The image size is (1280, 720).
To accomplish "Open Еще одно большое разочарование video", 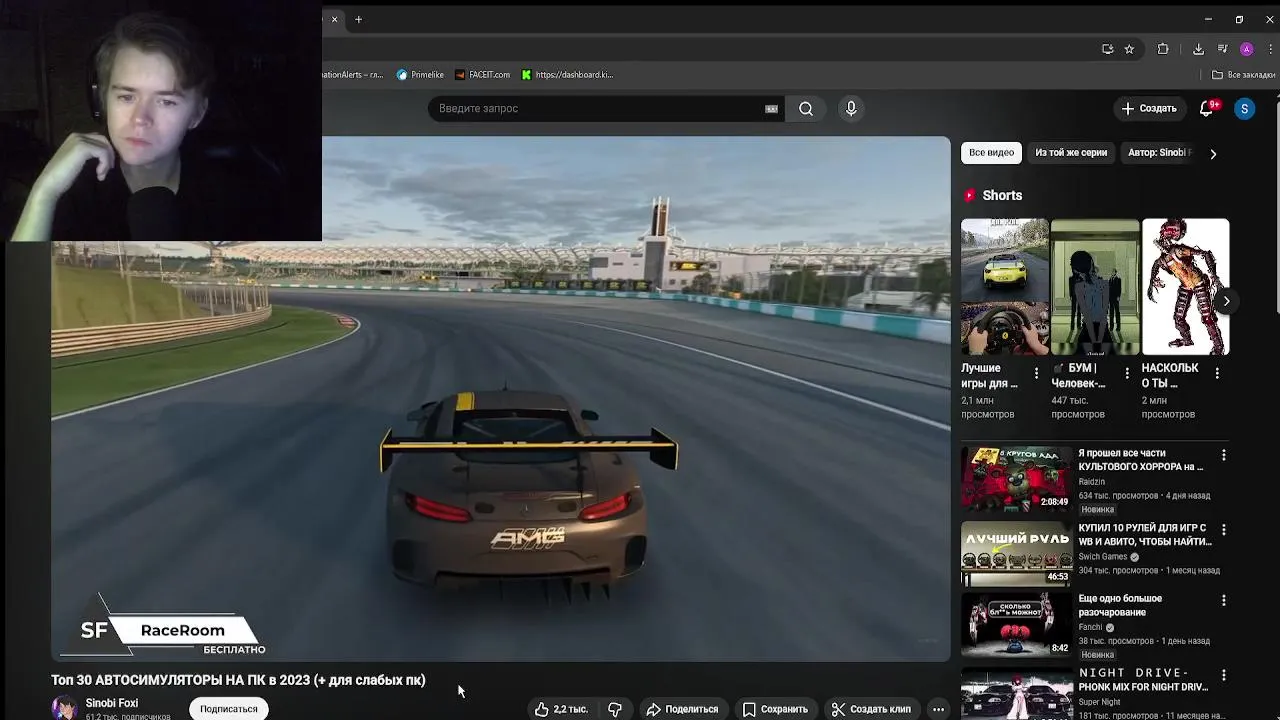I will (x=1120, y=605).
